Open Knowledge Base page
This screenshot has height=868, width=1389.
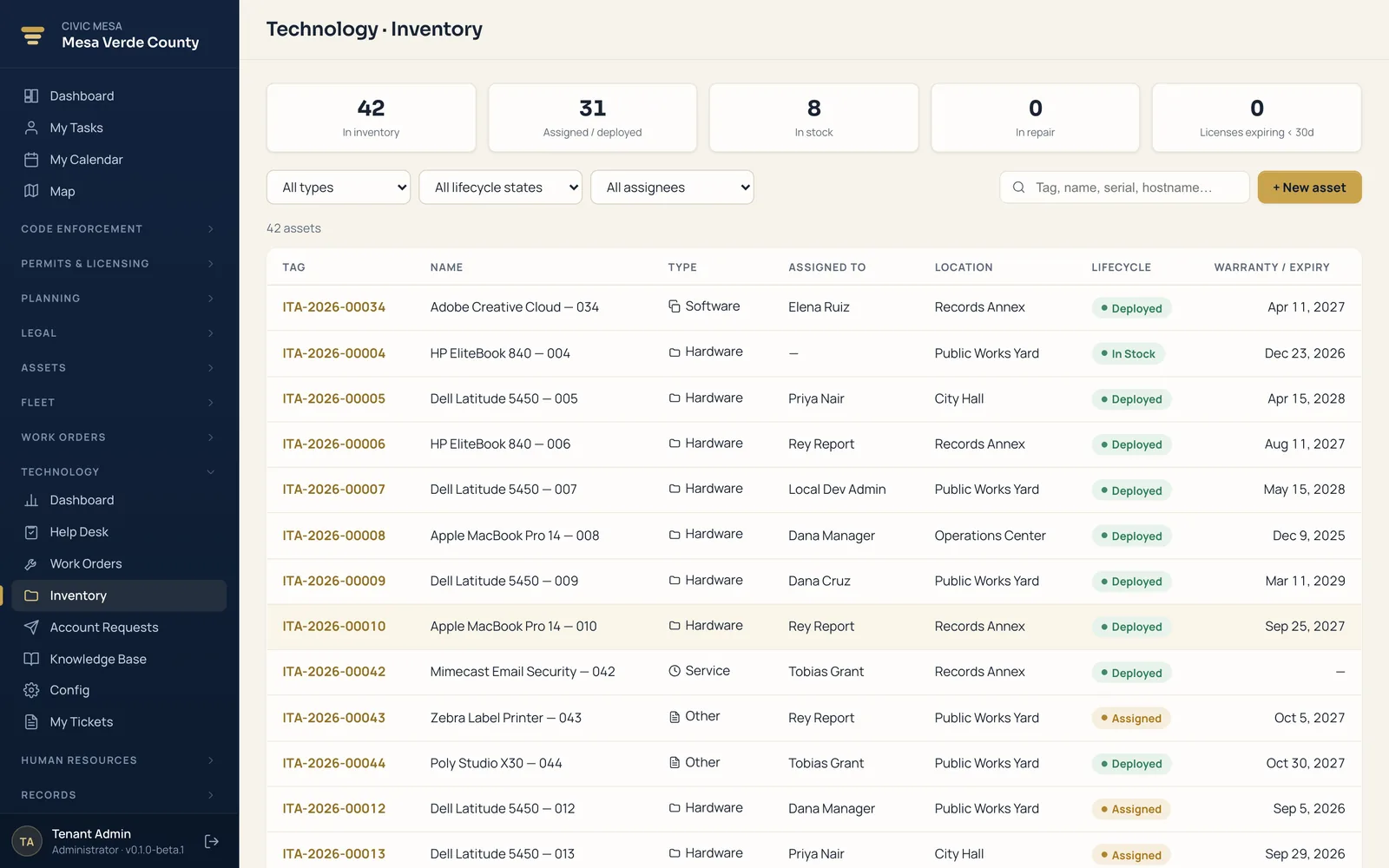[x=119, y=659]
